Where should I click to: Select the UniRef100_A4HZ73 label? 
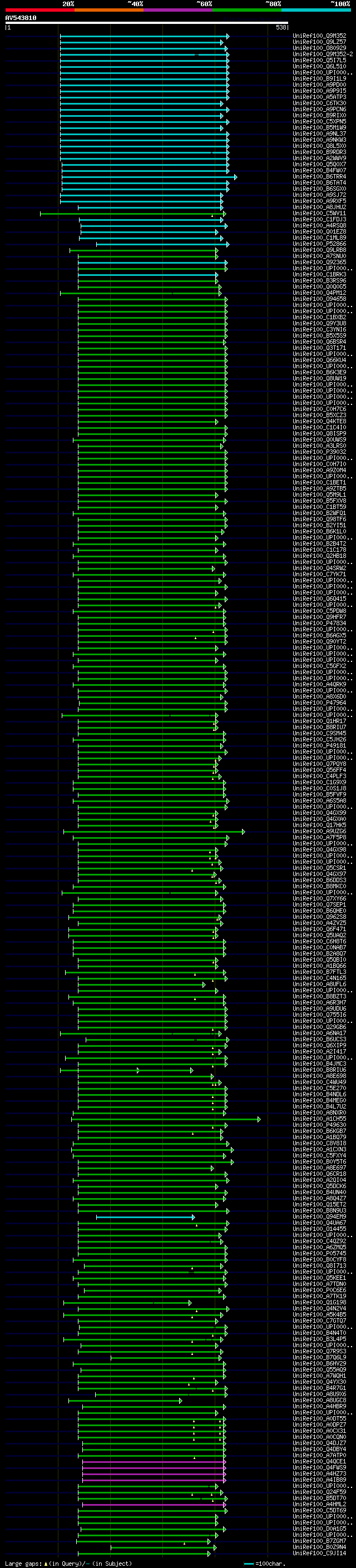tap(319, 1473)
